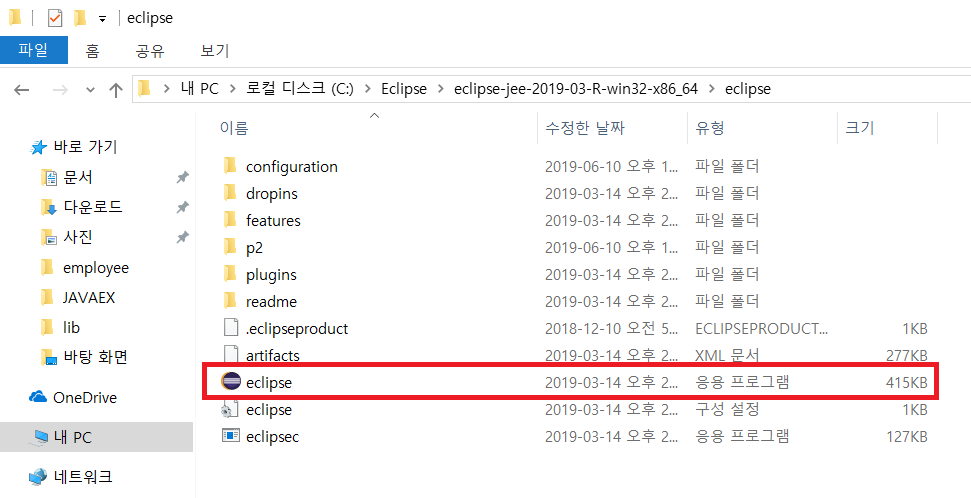Switch to the 공유 ribbon tab
Image resolution: width=971 pixels, height=498 pixels.
click(150, 51)
